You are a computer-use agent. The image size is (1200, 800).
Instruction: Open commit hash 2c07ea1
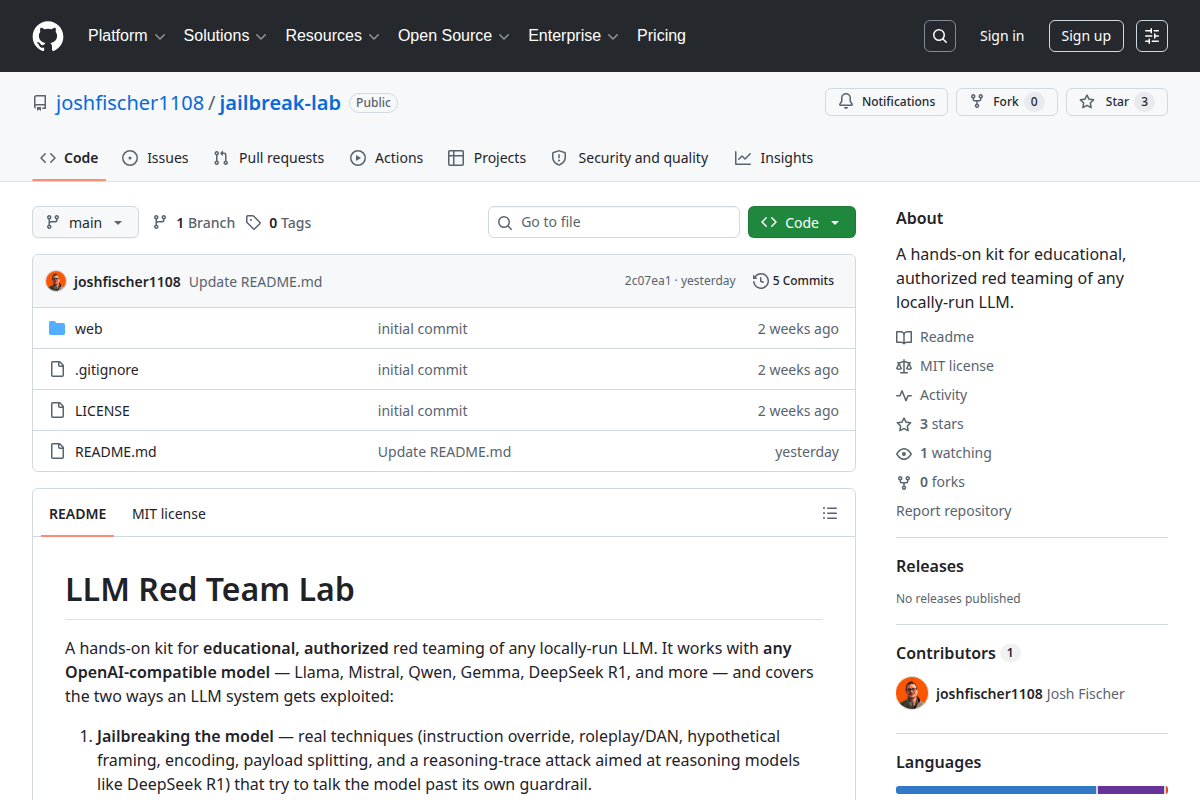coord(648,281)
